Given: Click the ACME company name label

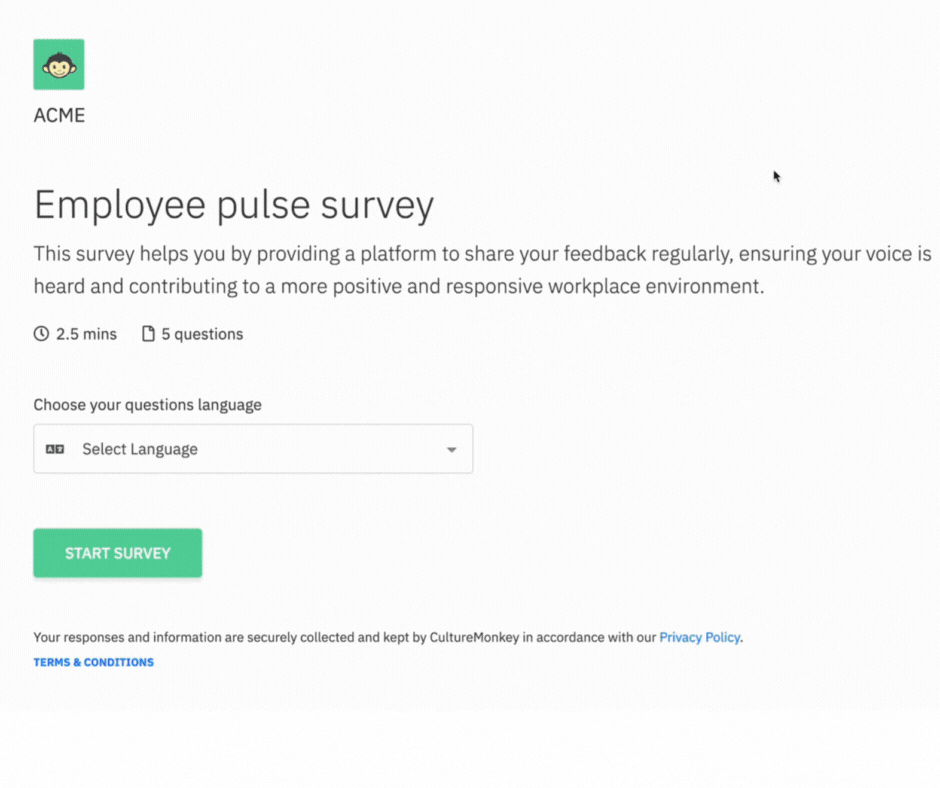Looking at the screenshot, I should pos(58,115).
